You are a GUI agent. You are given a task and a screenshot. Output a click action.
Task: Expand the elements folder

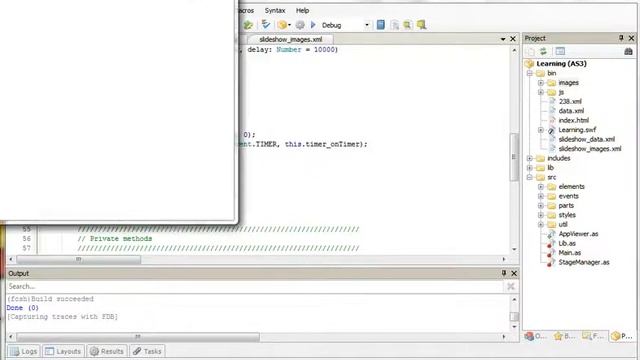click(x=541, y=187)
